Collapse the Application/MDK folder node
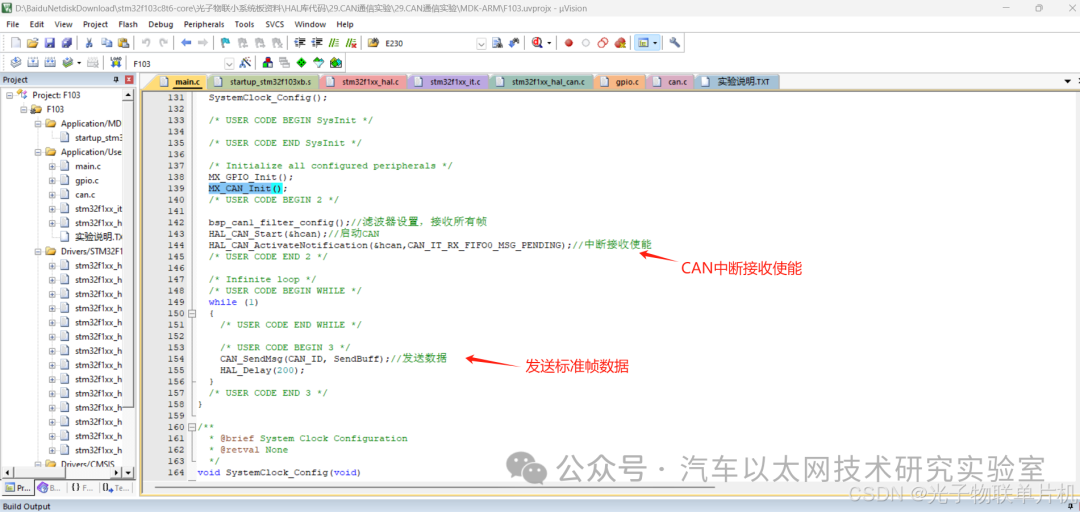1080x512 pixels. (38, 123)
